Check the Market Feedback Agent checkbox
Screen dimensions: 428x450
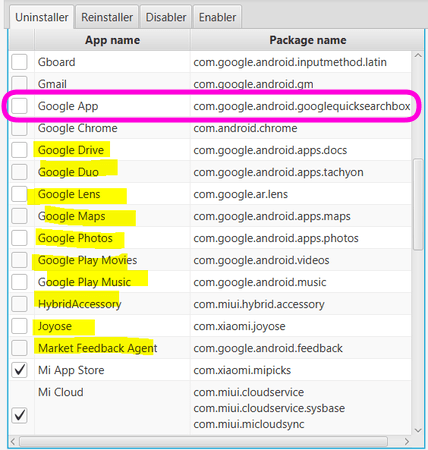tap(19, 348)
